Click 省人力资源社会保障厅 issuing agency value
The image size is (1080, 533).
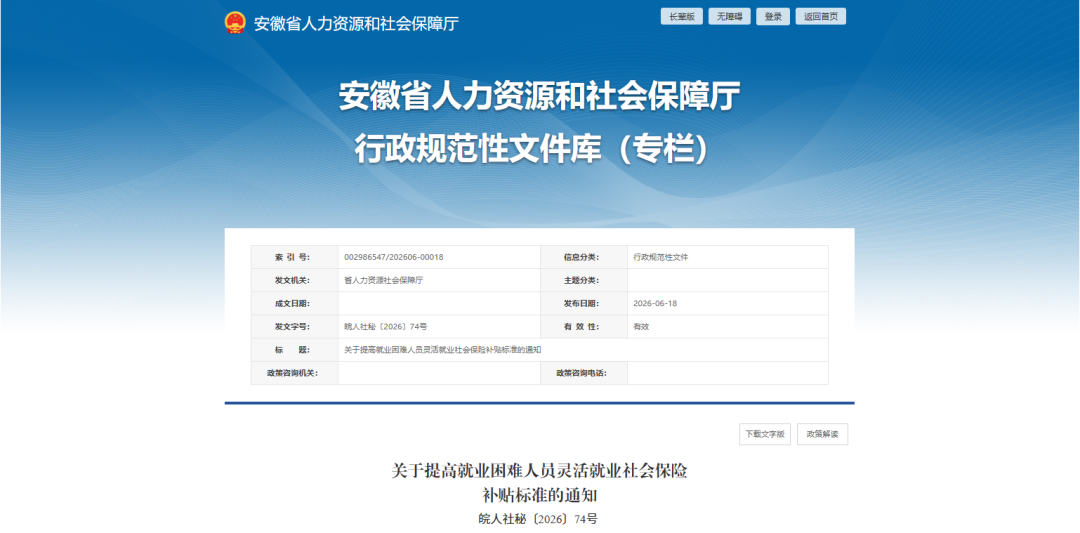pos(383,281)
